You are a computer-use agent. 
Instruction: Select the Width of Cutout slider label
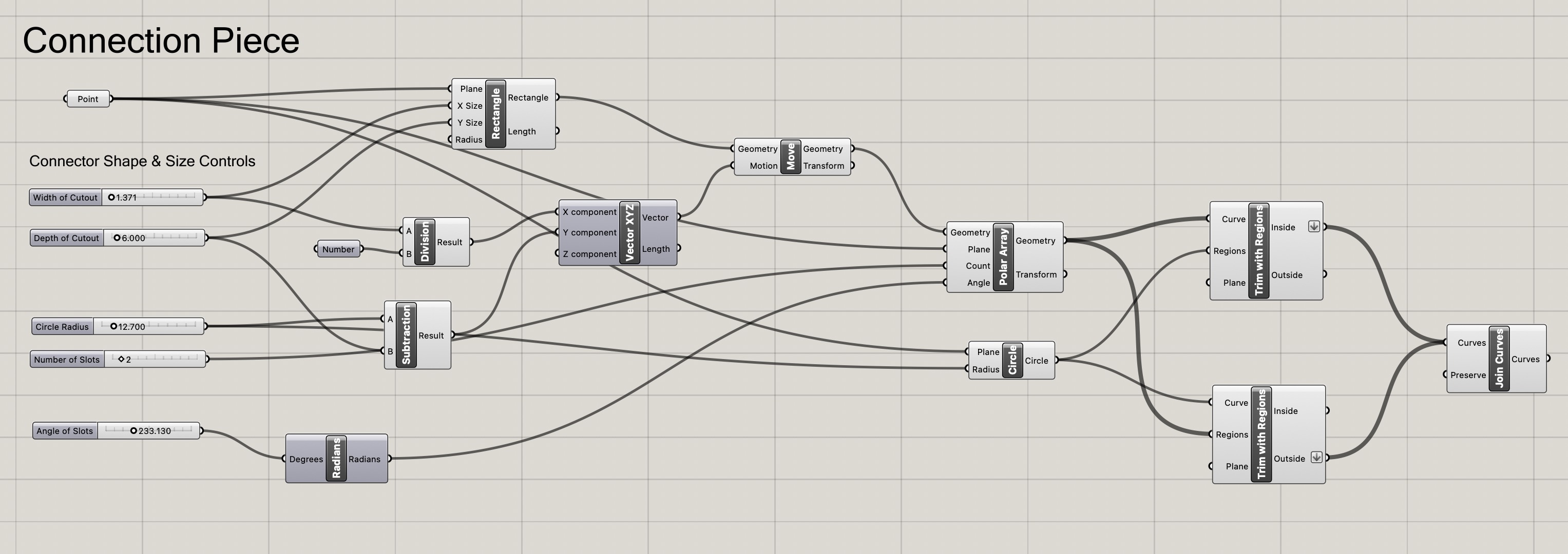(65, 197)
